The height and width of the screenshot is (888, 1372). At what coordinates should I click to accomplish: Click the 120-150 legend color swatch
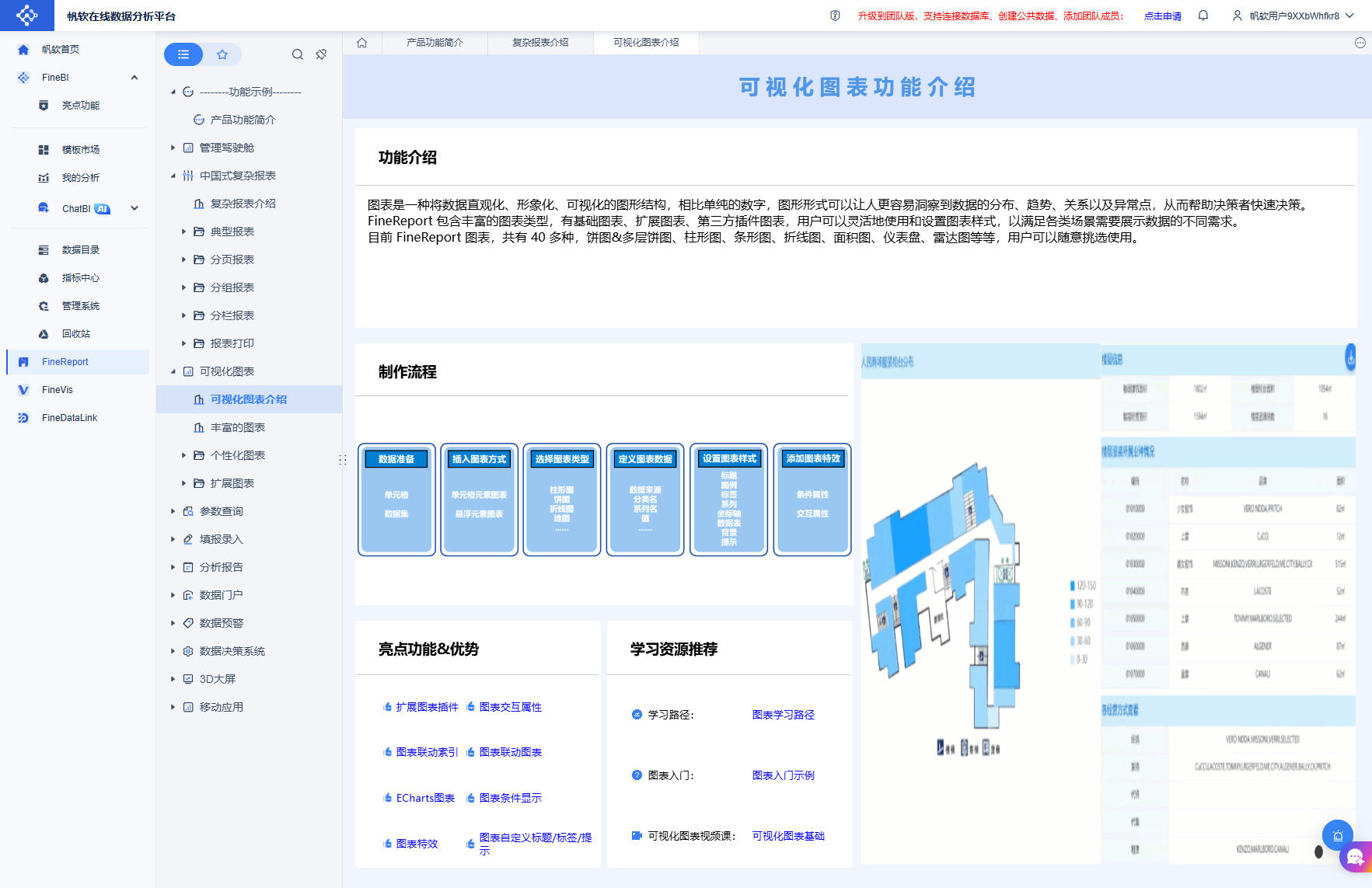[1073, 586]
